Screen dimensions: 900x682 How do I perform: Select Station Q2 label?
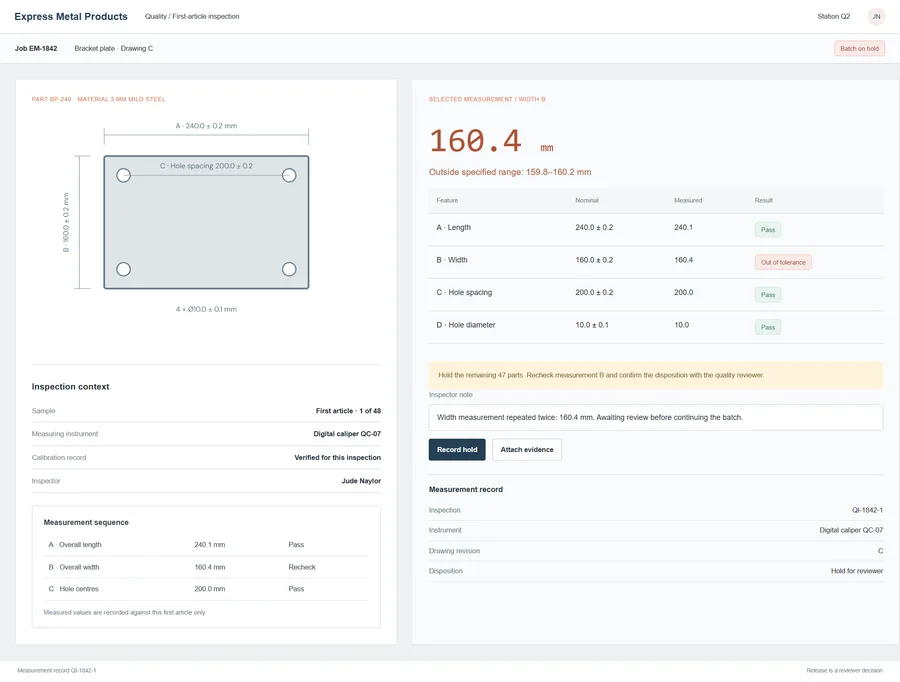click(x=833, y=17)
